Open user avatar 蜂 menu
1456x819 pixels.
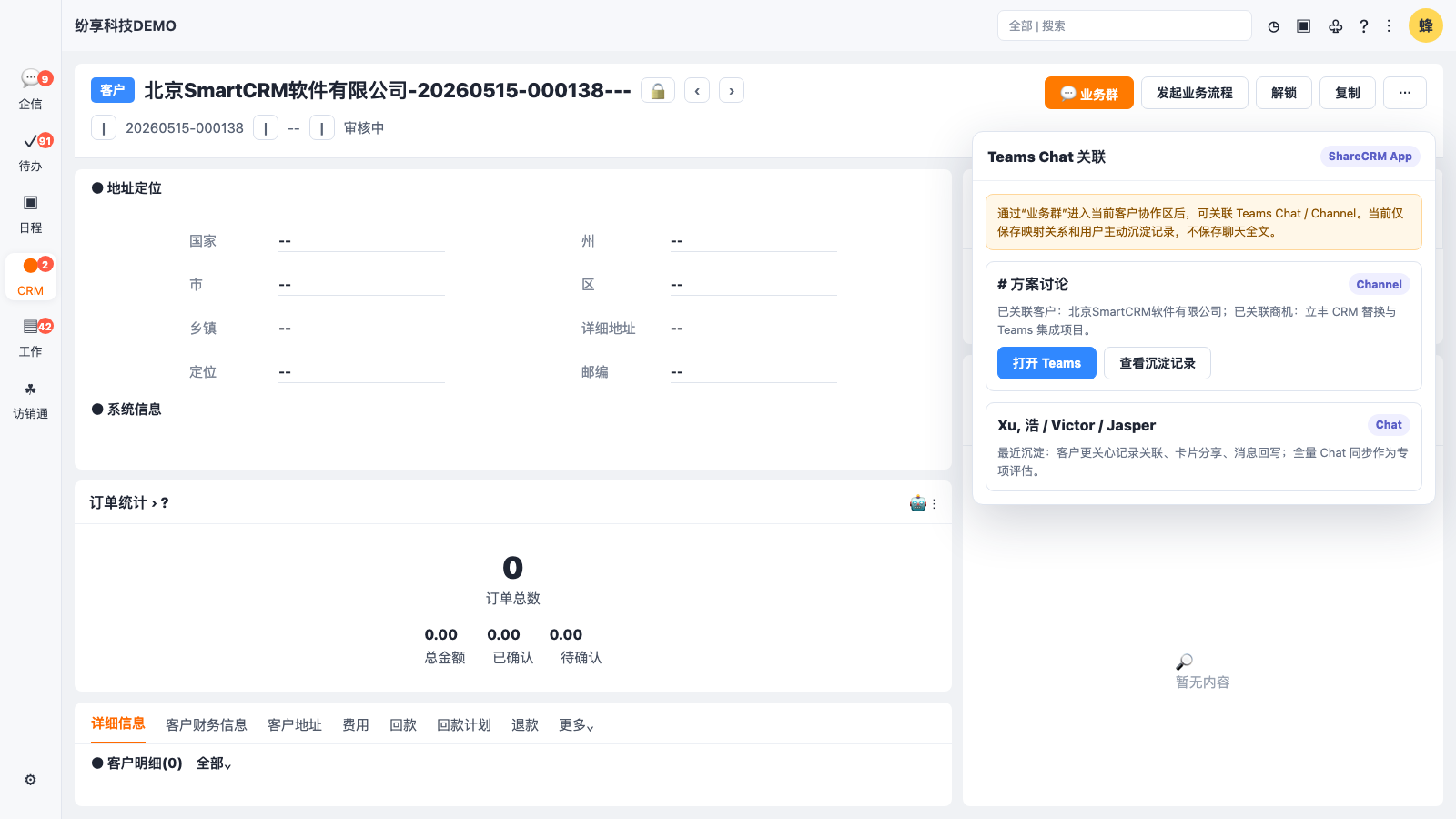click(x=1426, y=25)
